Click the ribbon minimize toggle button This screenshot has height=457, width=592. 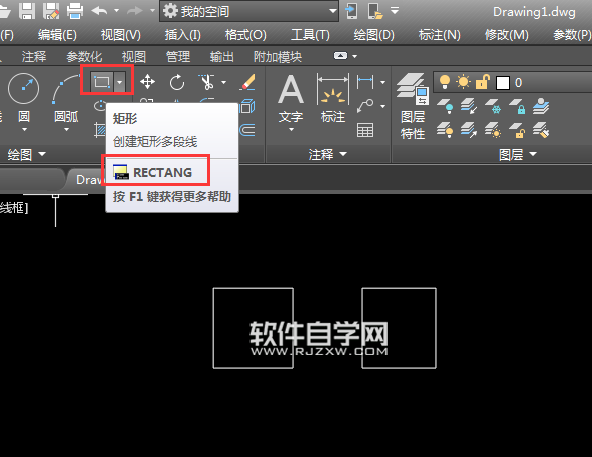click(340, 56)
